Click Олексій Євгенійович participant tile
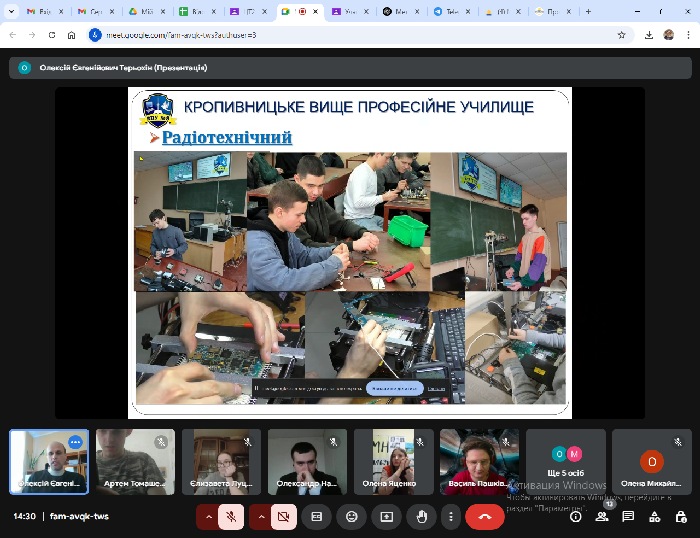 49,462
